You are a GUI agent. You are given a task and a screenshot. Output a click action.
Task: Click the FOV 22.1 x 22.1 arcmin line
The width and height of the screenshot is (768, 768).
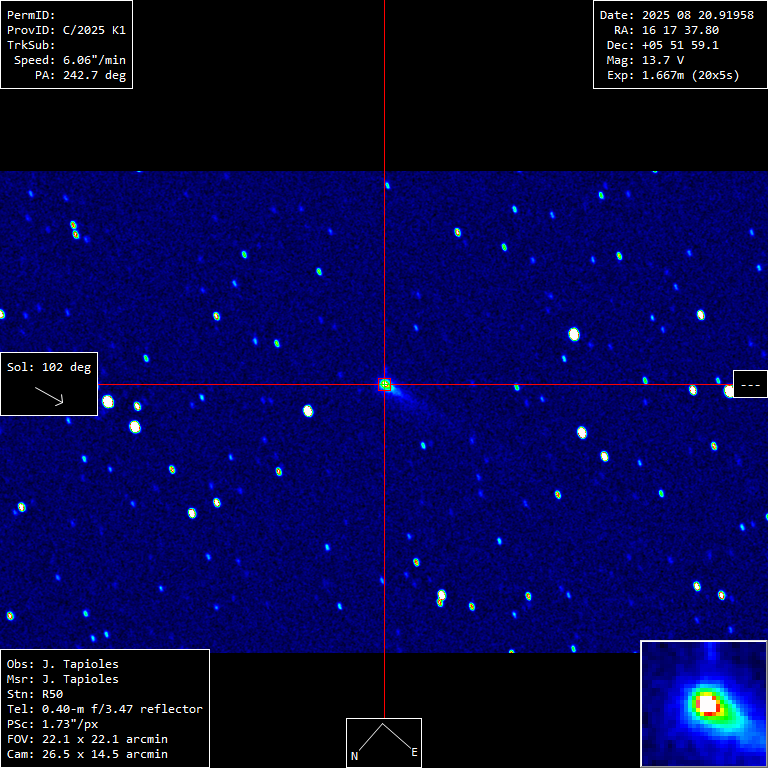pyautogui.click(x=88, y=739)
